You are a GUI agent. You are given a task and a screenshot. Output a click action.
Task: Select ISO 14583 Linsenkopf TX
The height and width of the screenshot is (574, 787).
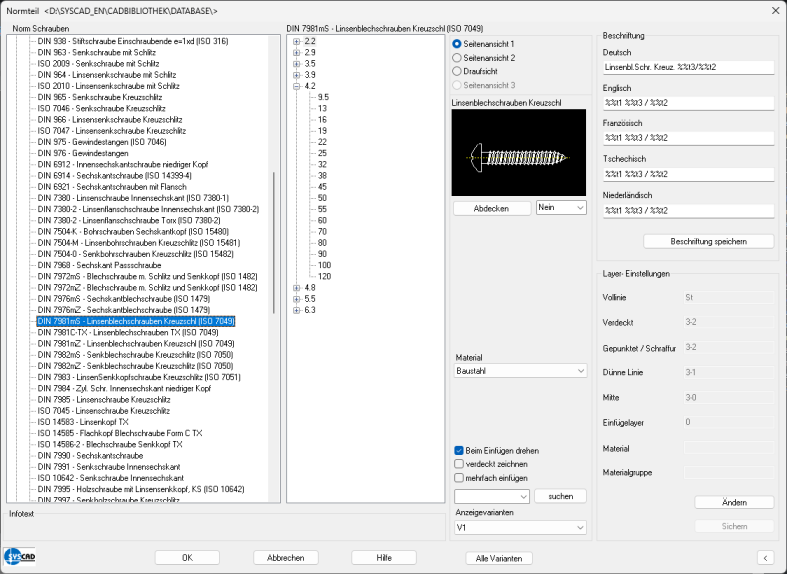pos(83,422)
